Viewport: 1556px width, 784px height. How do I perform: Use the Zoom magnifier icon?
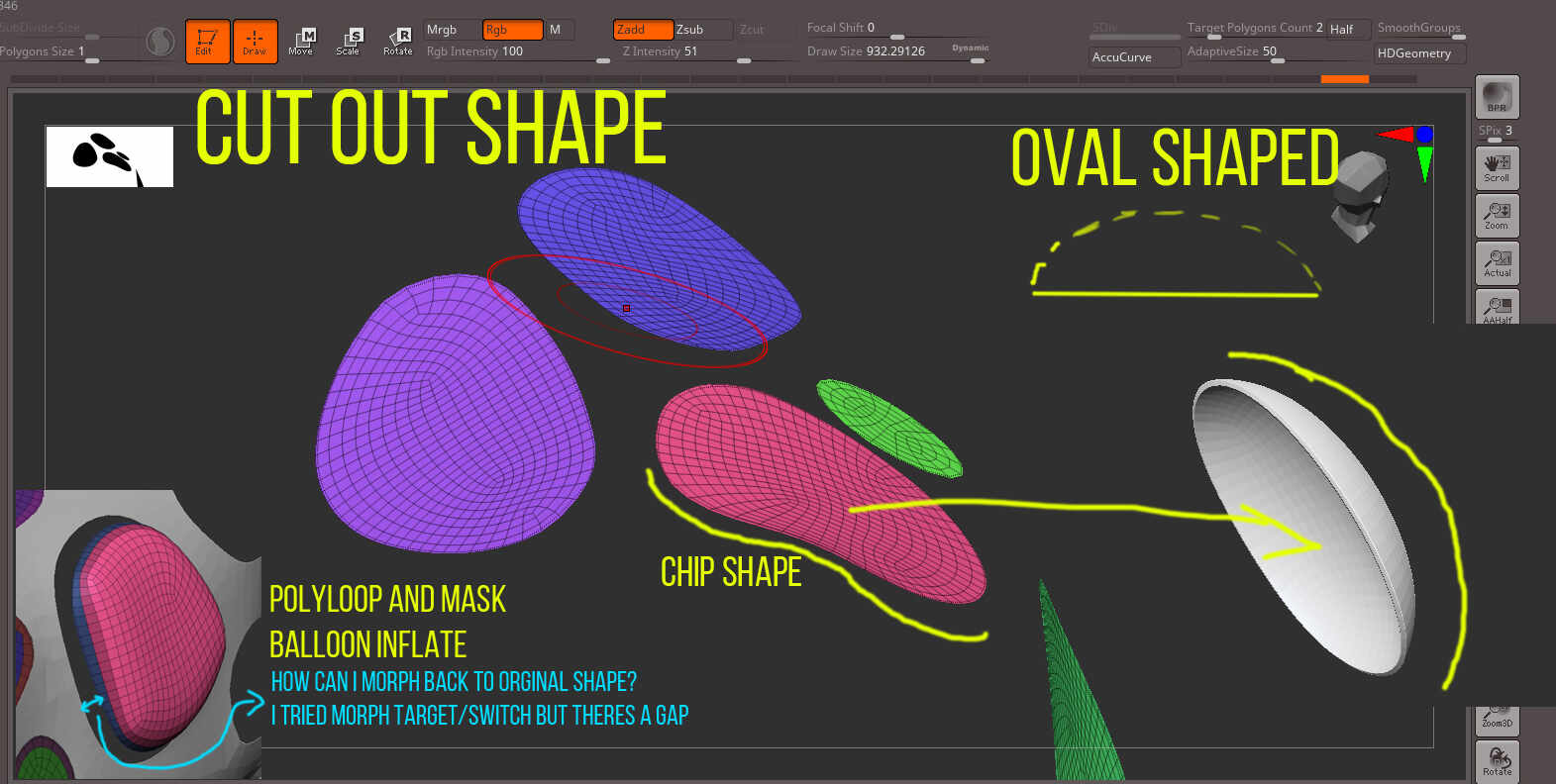1497,216
